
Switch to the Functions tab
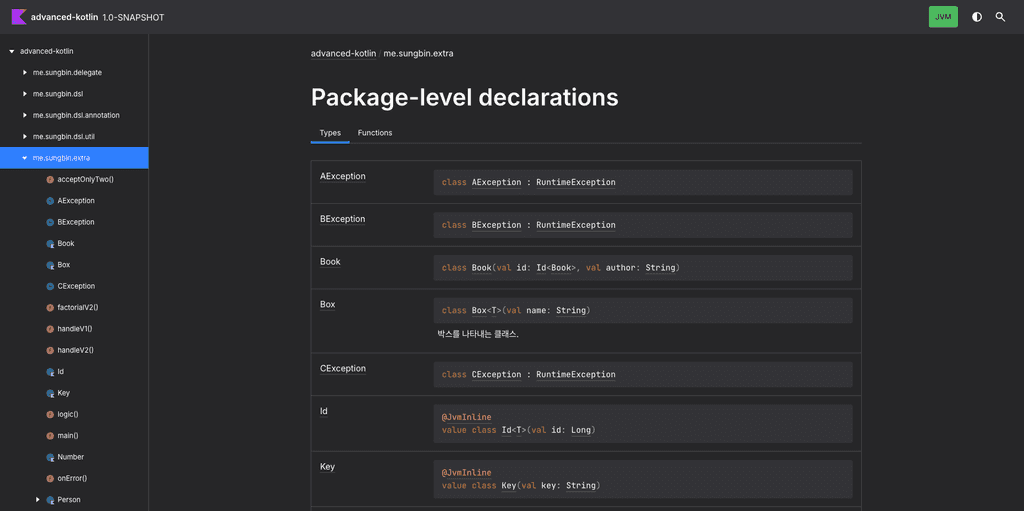click(375, 133)
